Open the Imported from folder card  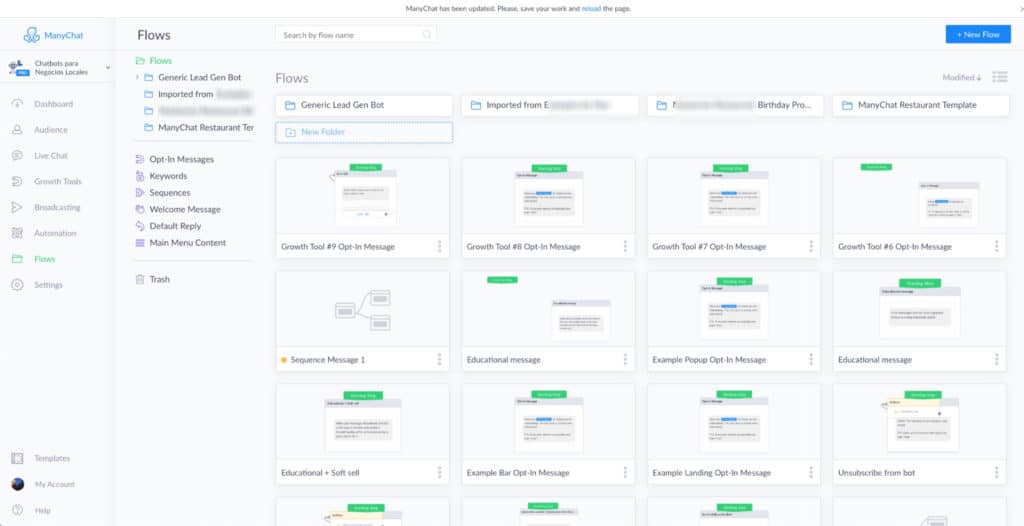coord(550,105)
